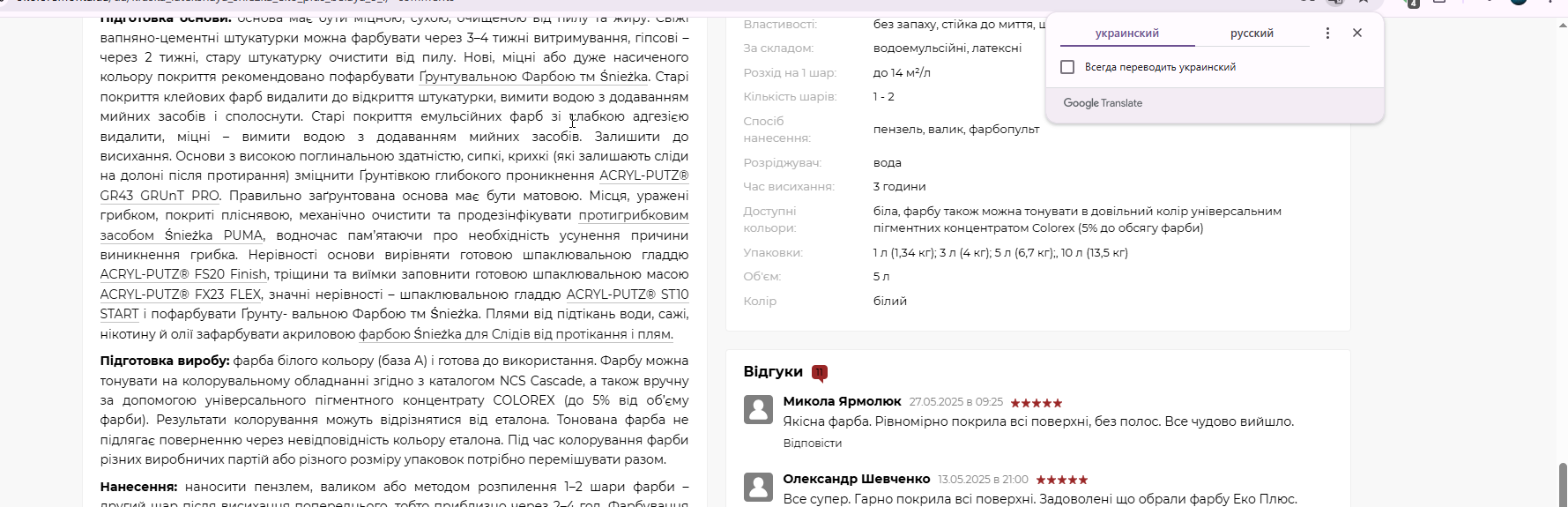This screenshot has width=1568, height=507.
Task: Switch to the русский translation tab
Action: [x=1252, y=33]
